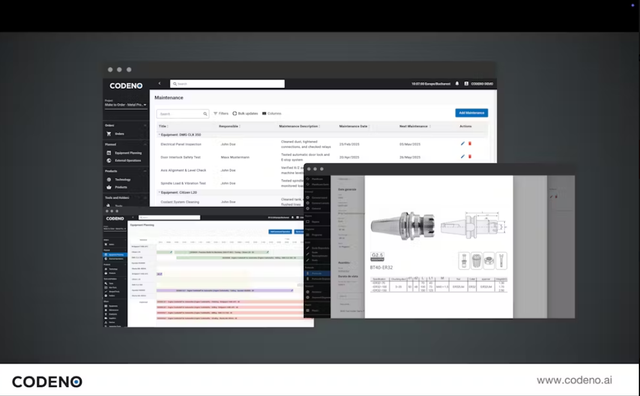The height and width of the screenshot is (396, 640).
Task: Select Products in the Maintenance window sidebar
Action: tap(118, 187)
